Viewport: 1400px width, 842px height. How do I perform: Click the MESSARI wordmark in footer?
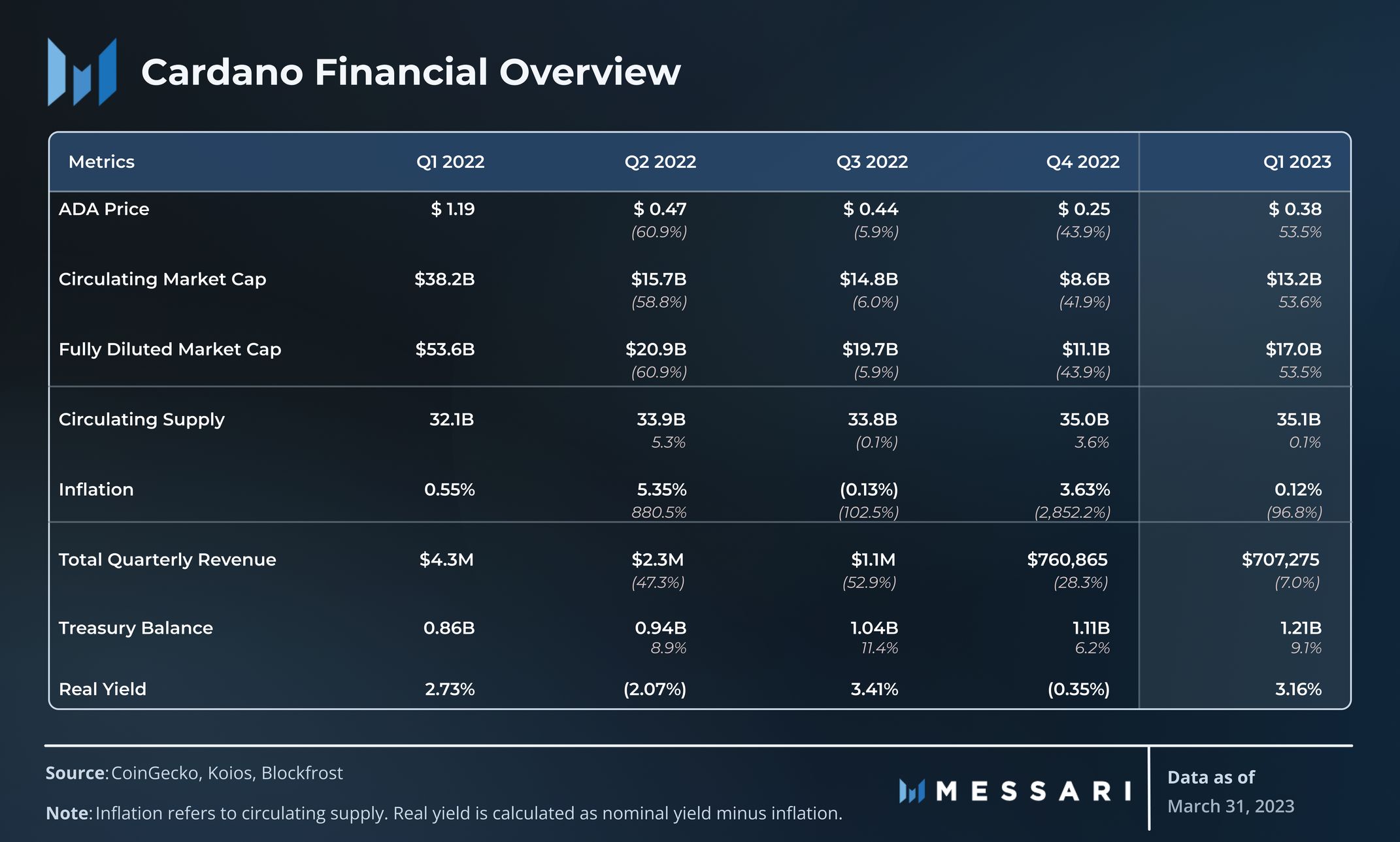(x=1033, y=791)
